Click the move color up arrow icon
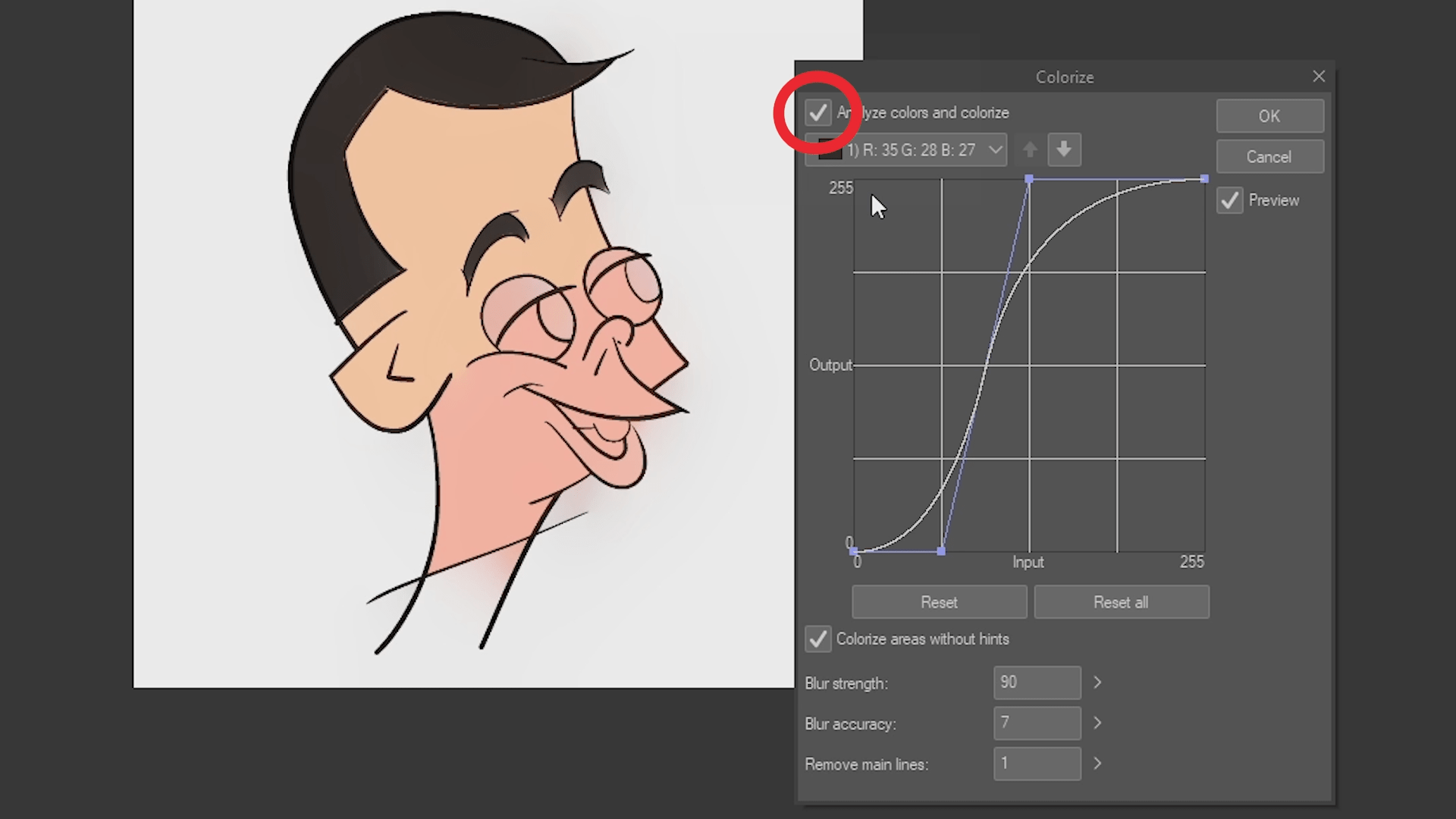The width and height of the screenshot is (1456, 819). point(1029,149)
